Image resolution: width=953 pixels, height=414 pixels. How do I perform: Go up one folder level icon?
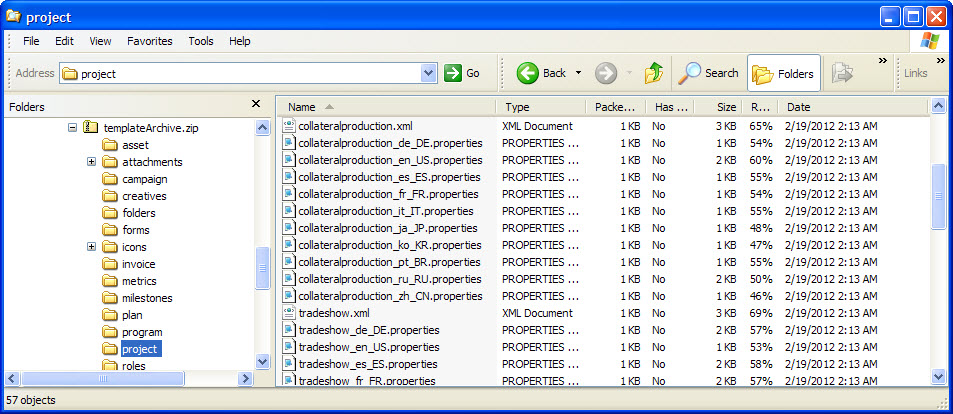pyautogui.click(x=653, y=74)
